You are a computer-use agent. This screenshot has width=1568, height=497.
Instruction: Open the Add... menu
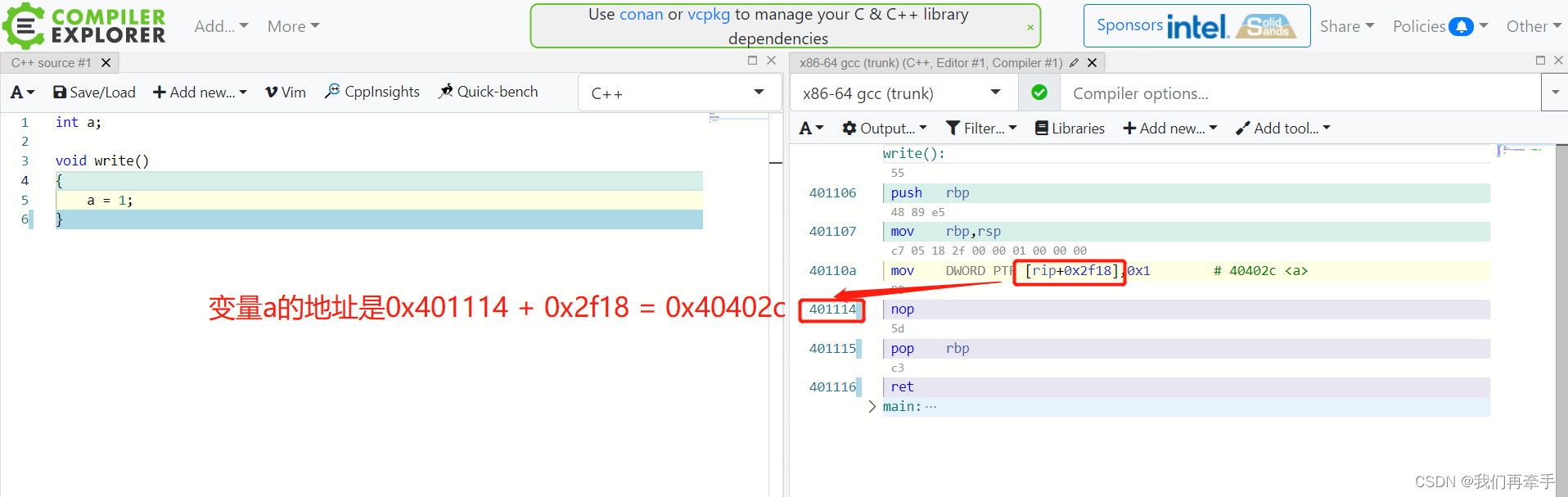point(221,26)
